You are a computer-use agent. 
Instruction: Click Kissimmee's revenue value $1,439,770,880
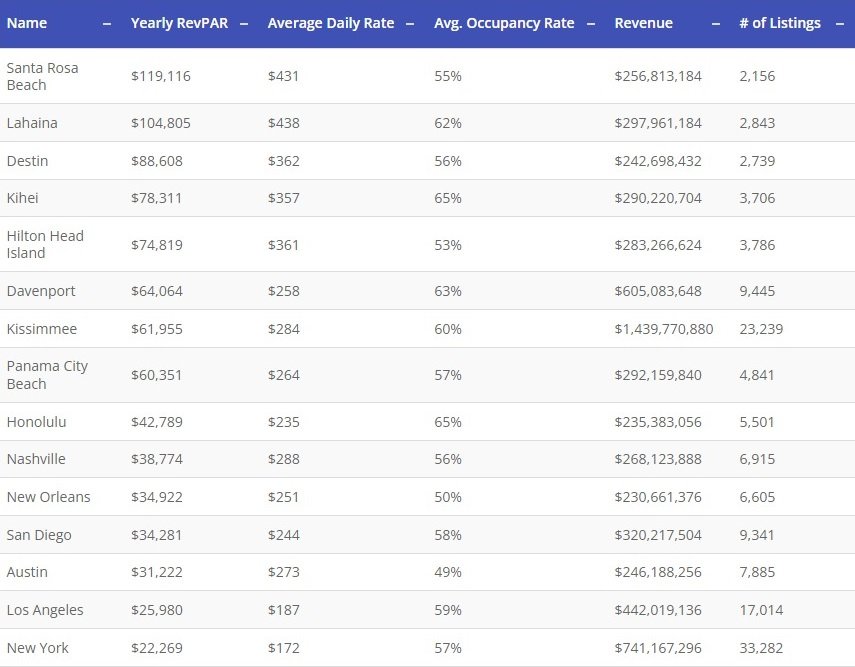pos(663,329)
